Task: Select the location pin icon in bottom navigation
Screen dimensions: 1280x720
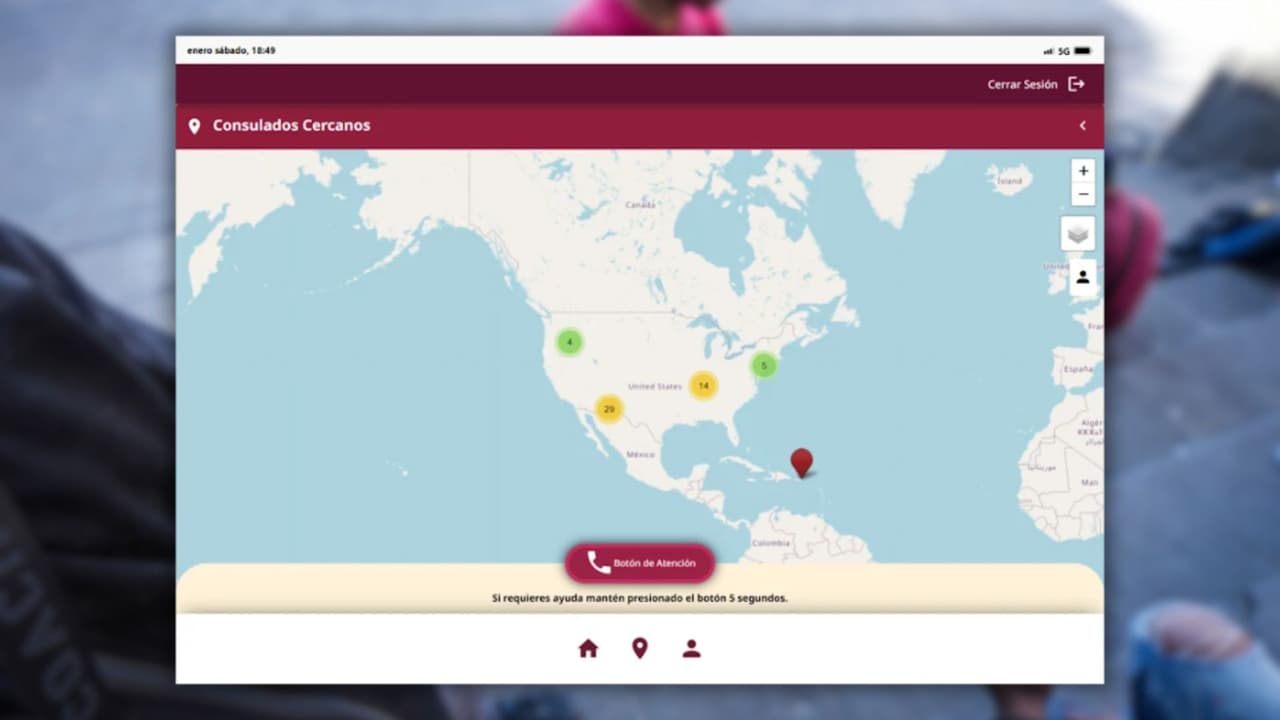Action: click(640, 648)
